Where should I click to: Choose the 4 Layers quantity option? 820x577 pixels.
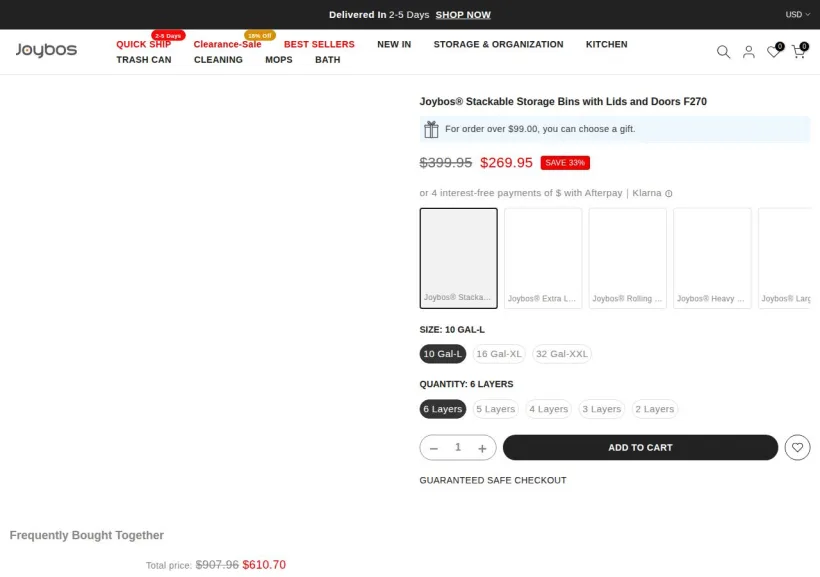pos(548,409)
